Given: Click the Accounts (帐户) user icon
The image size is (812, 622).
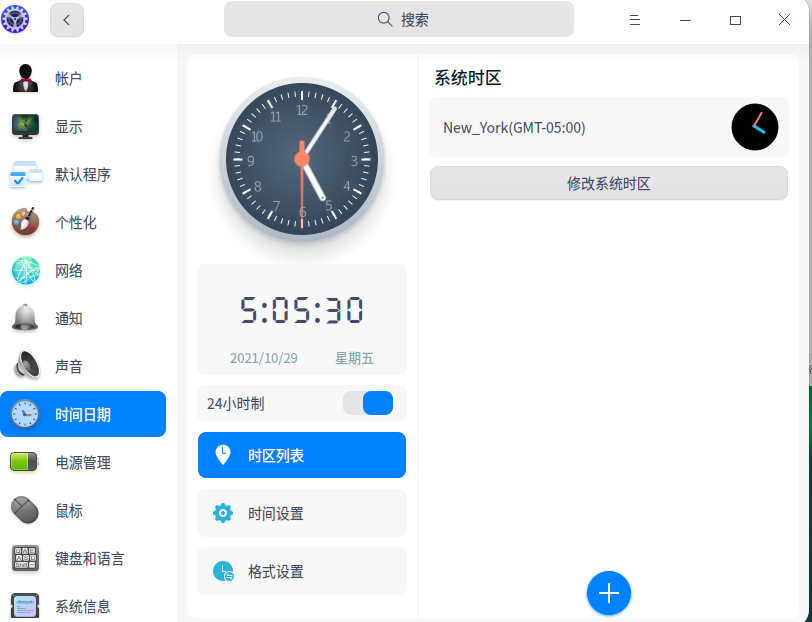Looking at the screenshot, I should point(25,78).
